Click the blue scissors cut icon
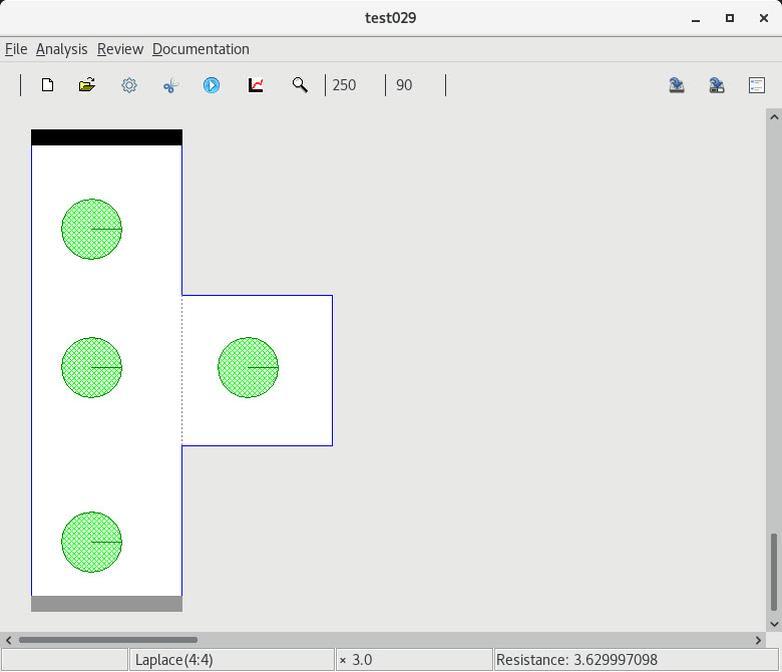 coord(170,85)
